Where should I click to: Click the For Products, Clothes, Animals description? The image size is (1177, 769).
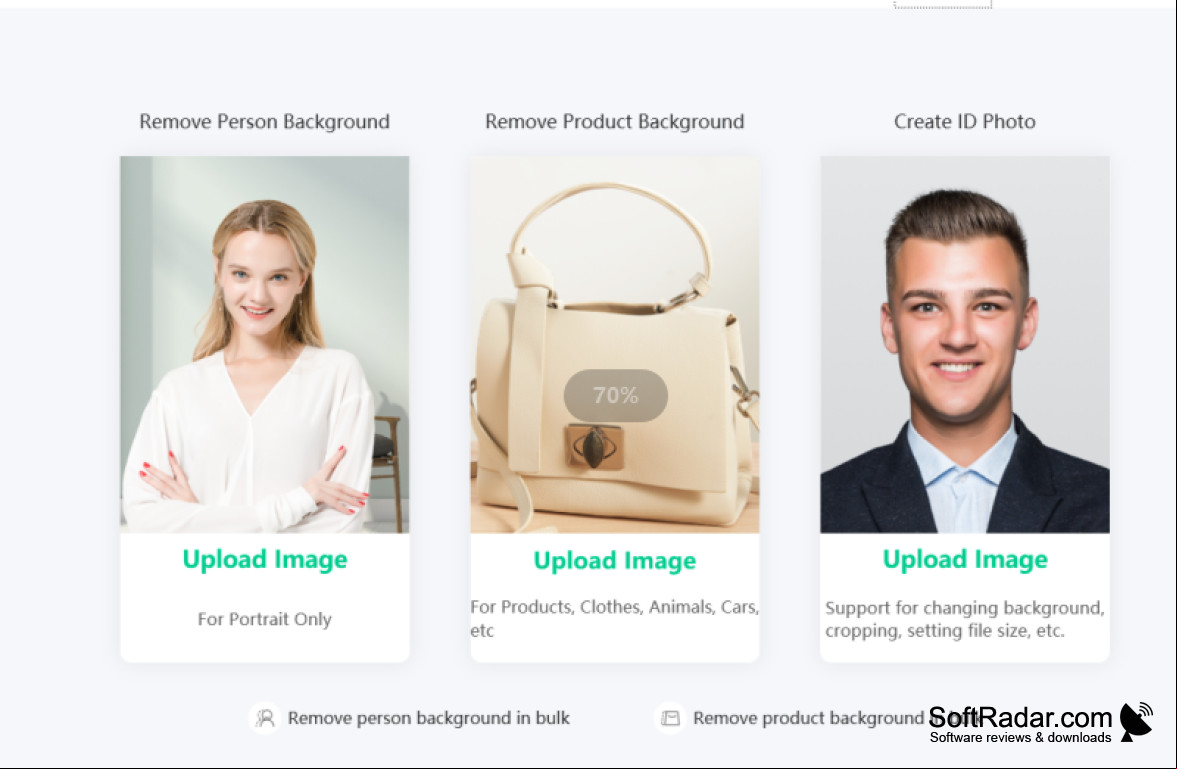615,618
